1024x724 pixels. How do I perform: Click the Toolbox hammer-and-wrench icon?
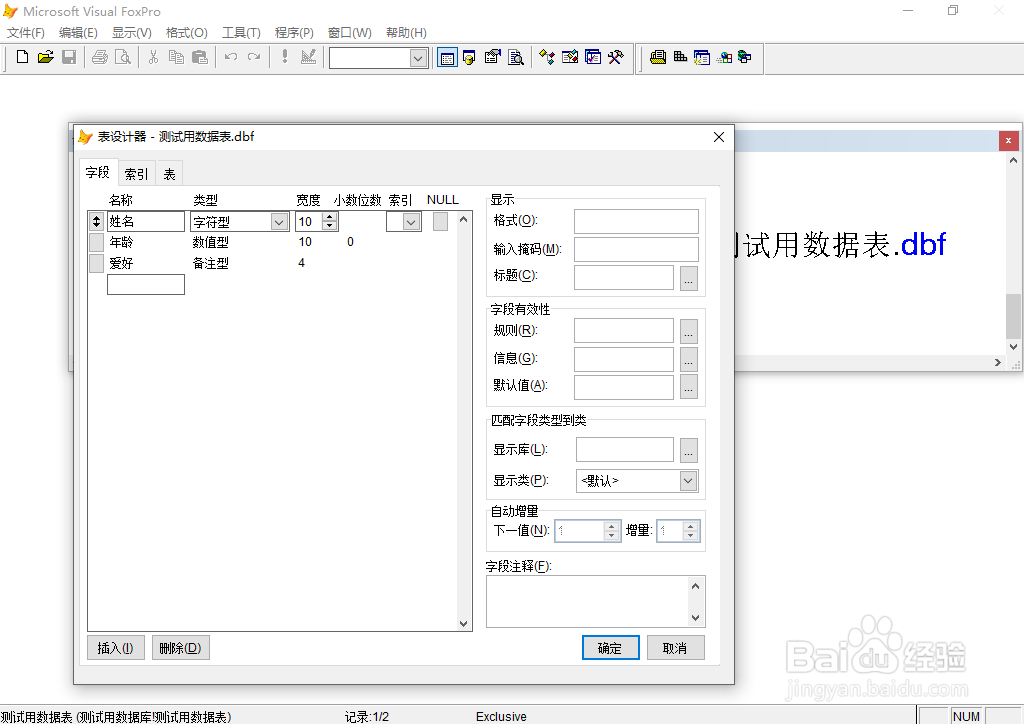click(x=617, y=57)
